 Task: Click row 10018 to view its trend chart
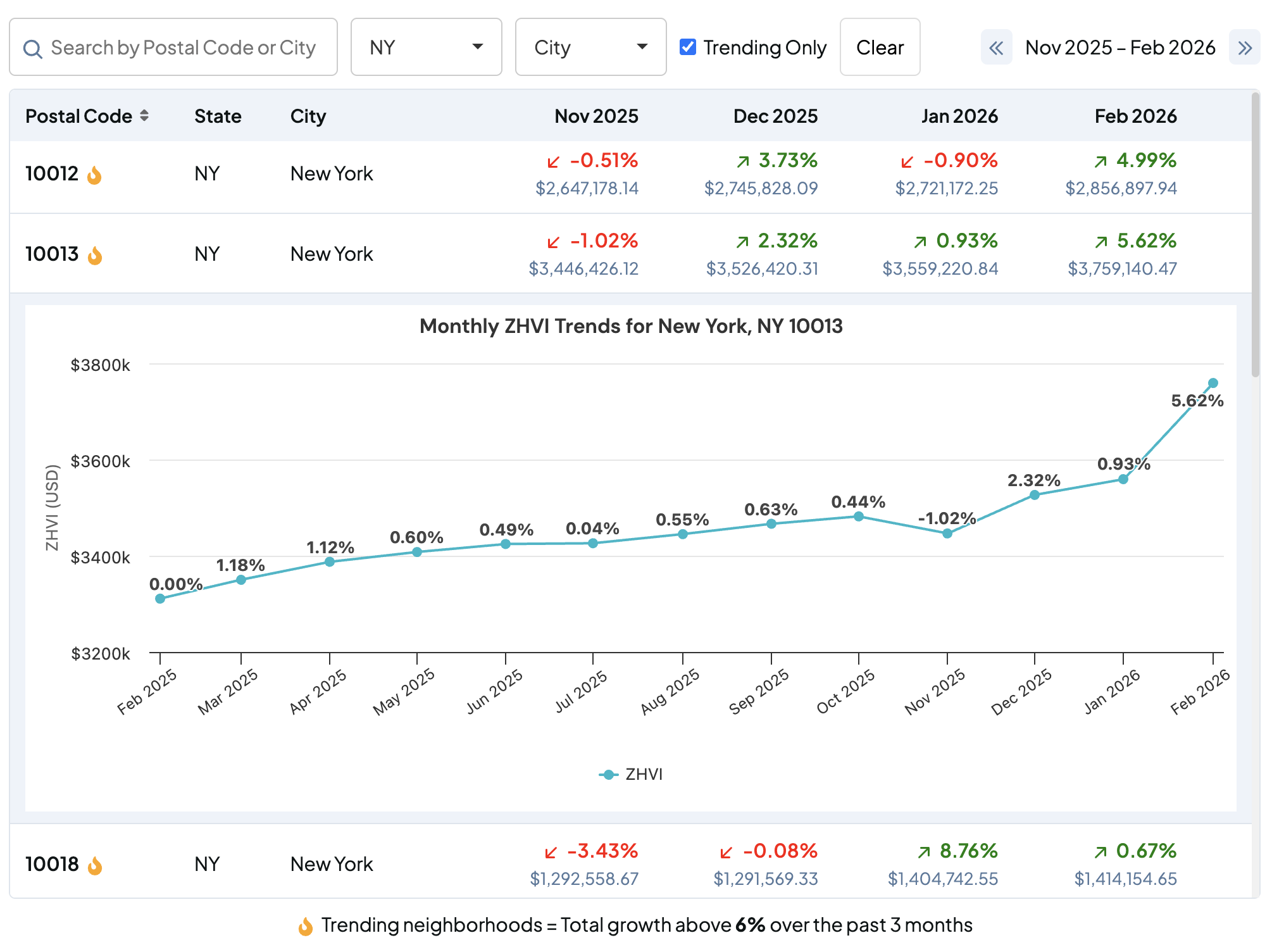pos(332,864)
